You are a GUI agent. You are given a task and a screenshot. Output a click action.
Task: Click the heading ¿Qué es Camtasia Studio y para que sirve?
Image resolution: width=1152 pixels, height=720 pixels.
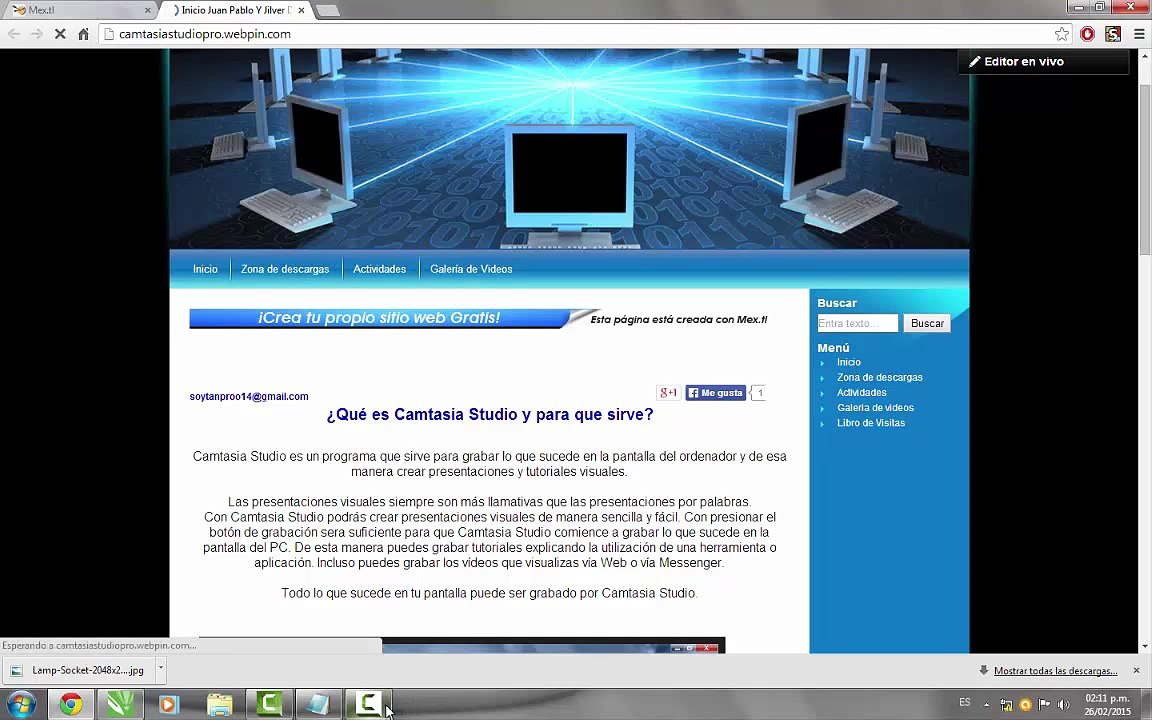click(x=489, y=414)
